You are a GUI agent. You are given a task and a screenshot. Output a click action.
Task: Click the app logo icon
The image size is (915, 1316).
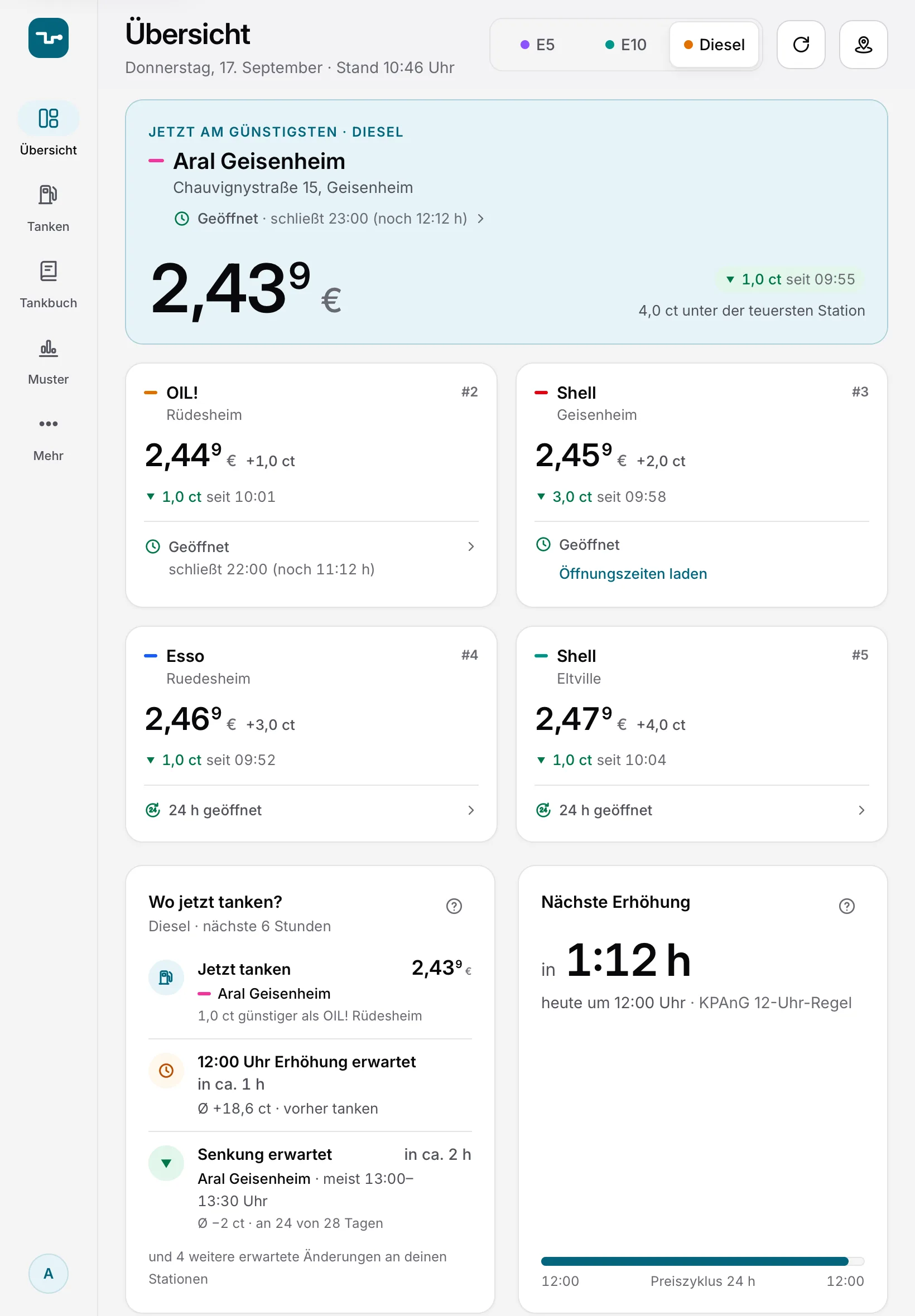[x=48, y=38]
